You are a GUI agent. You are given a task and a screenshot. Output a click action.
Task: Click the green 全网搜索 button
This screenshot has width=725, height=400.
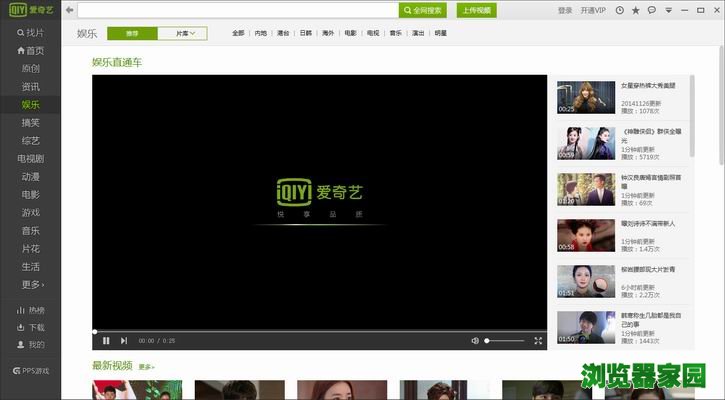click(423, 10)
